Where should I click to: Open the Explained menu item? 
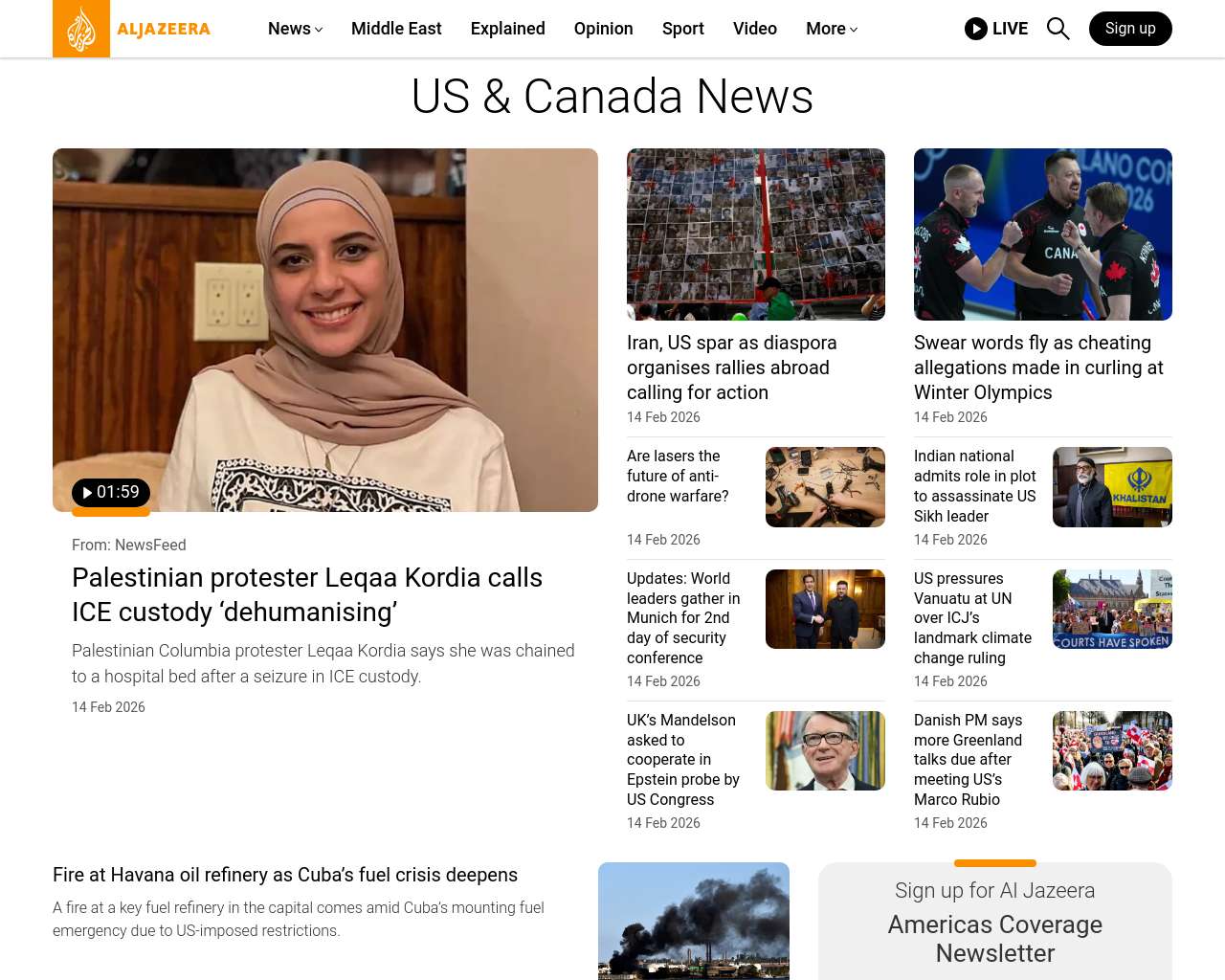point(508,29)
